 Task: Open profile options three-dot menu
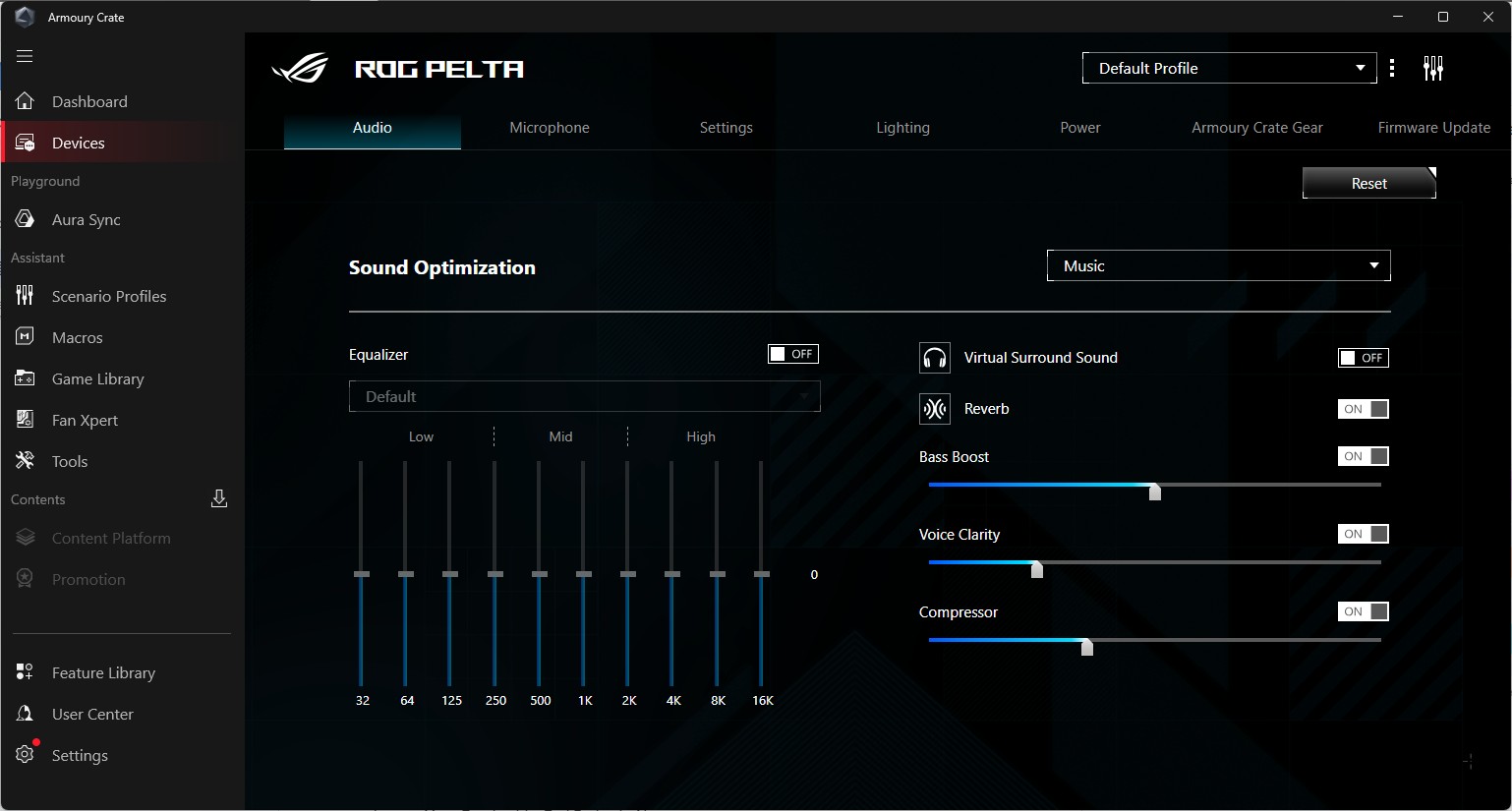pyautogui.click(x=1392, y=68)
